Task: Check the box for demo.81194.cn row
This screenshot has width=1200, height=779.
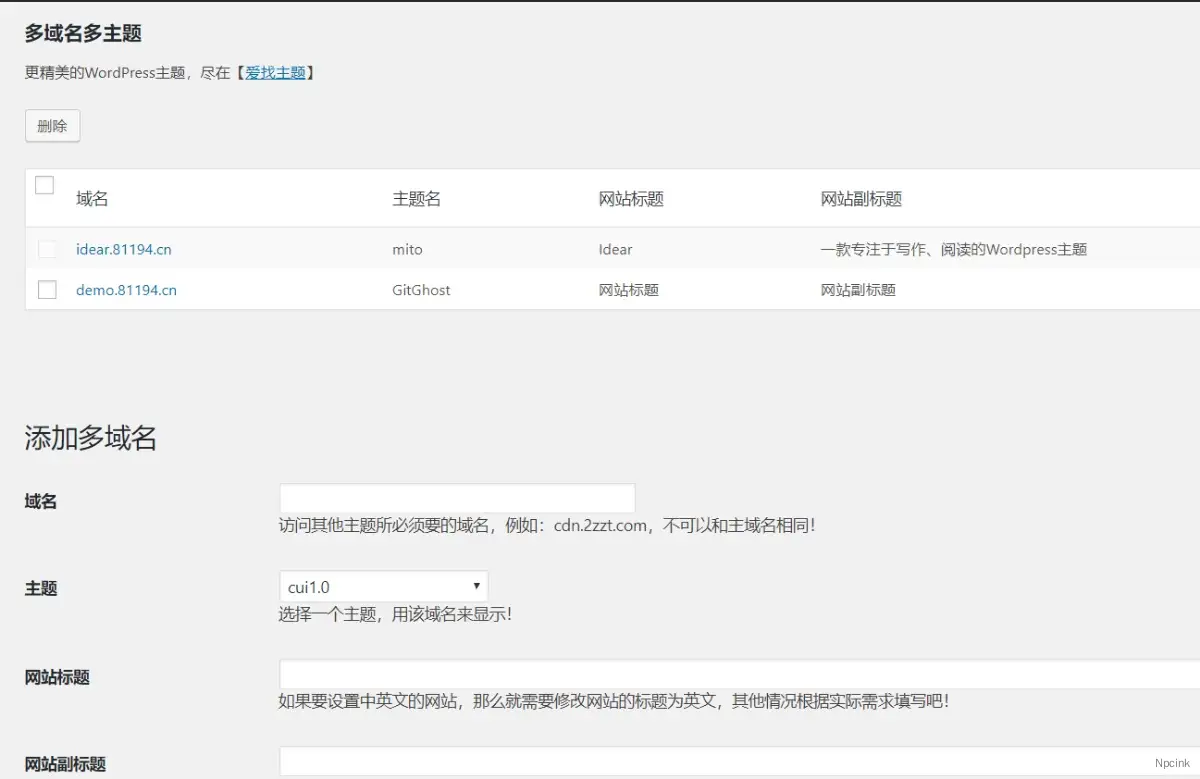Action: tap(47, 290)
